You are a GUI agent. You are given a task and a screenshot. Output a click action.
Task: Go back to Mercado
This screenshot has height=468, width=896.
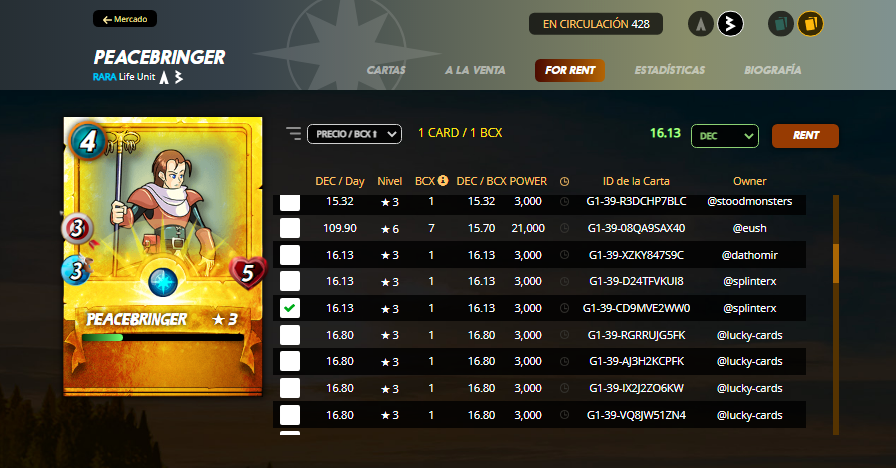125,19
